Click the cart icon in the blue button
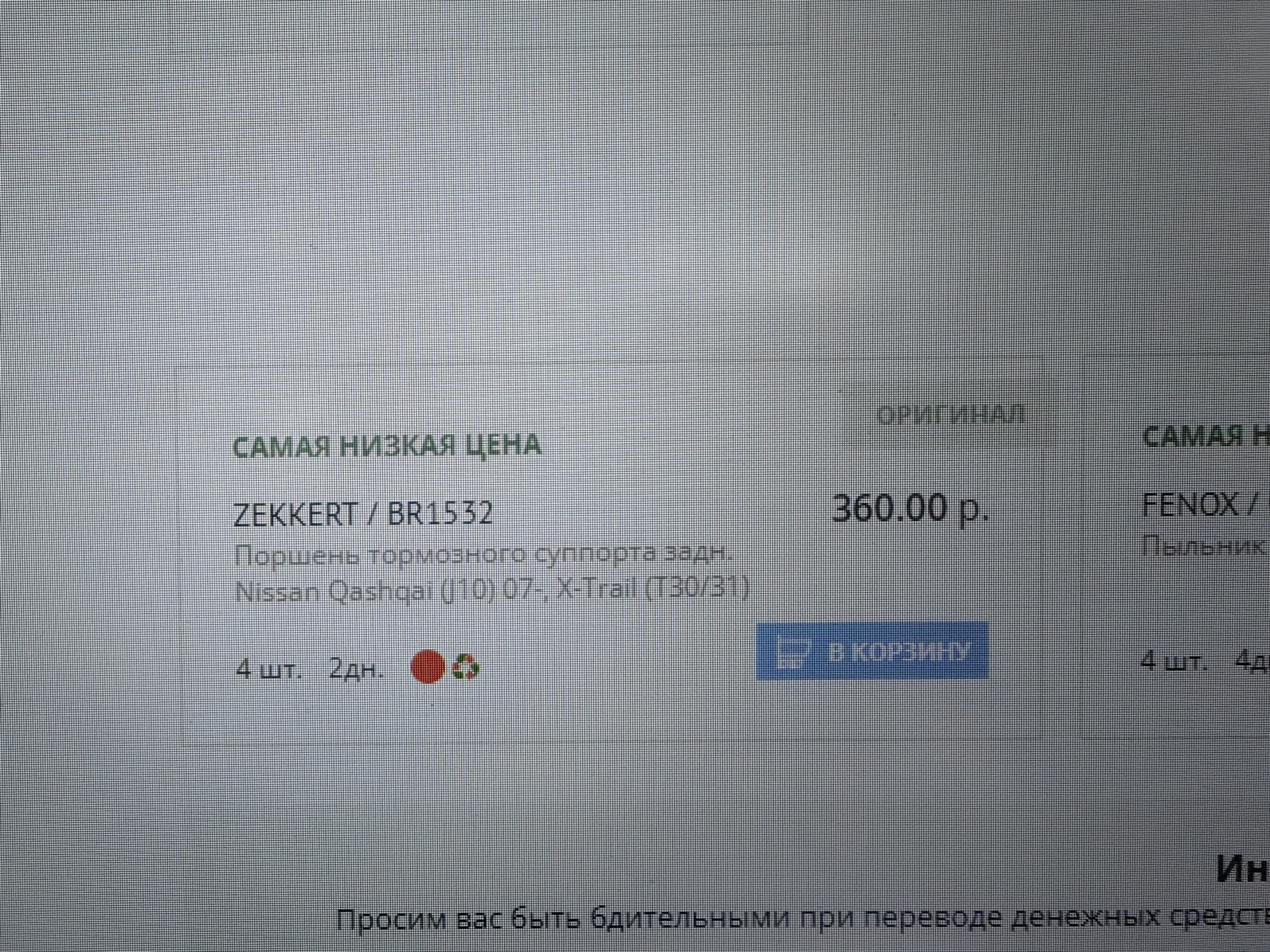 tap(792, 652)
